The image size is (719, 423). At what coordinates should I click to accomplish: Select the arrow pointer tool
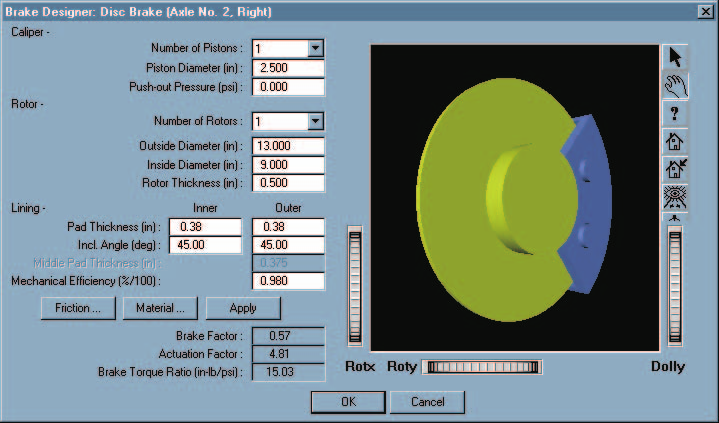[675, 57]
